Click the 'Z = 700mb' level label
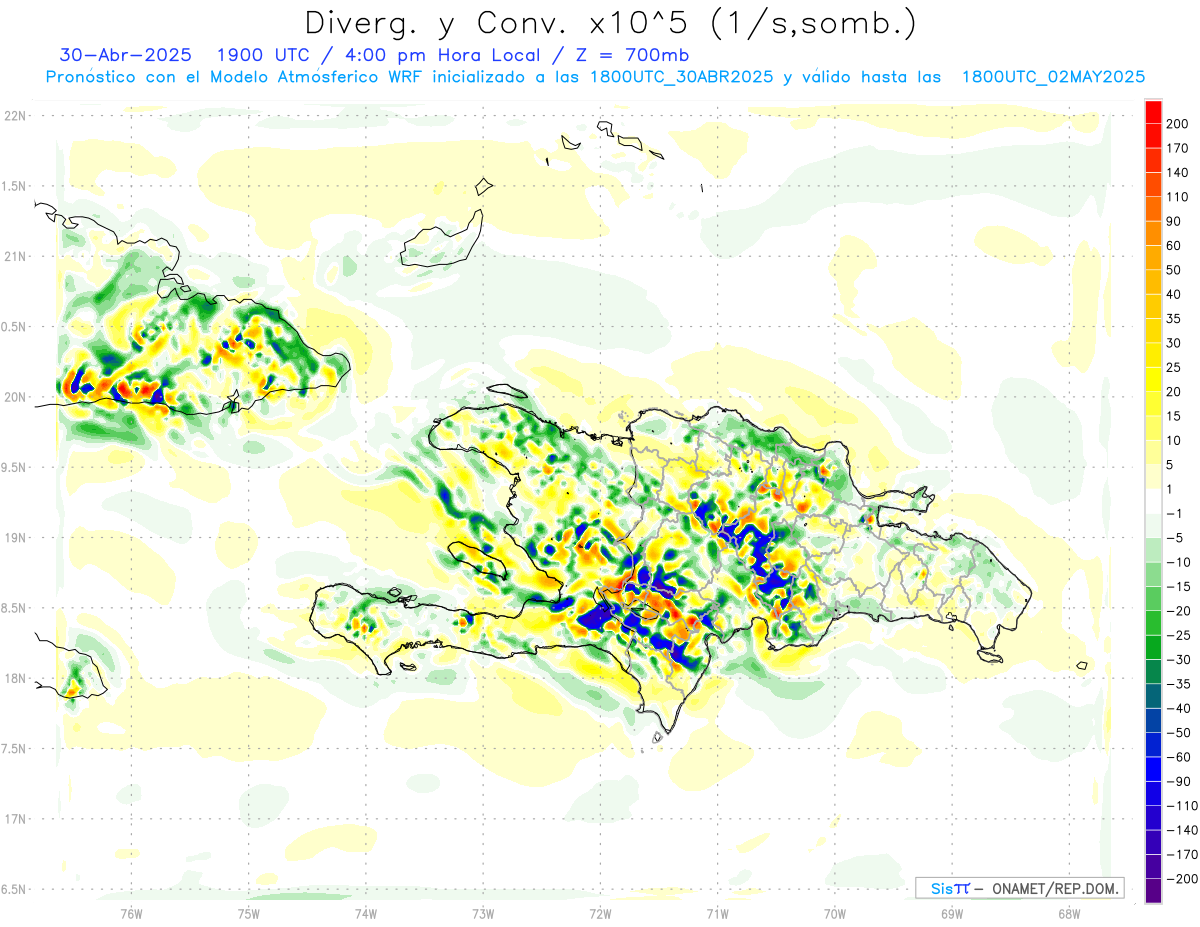 pos(631,55)
